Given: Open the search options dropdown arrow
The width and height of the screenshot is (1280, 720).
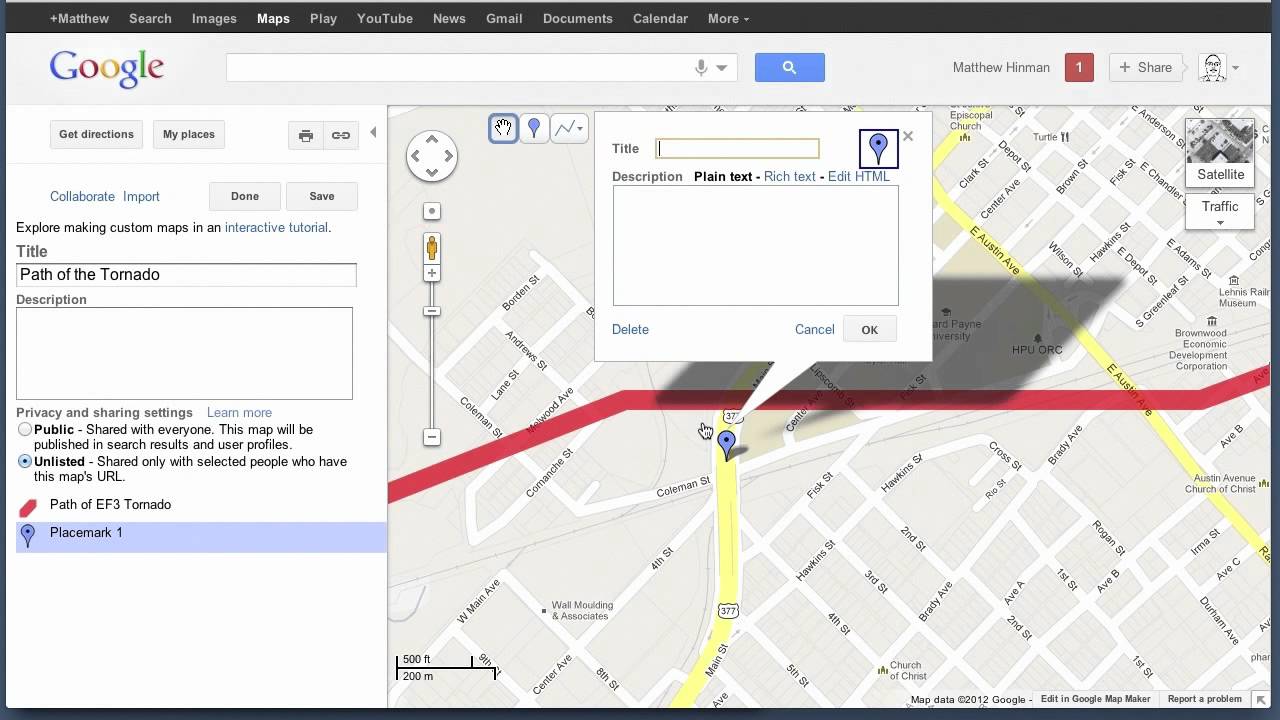Looking at the screenshot, I should pyautogui.click(x=721, y=68).
